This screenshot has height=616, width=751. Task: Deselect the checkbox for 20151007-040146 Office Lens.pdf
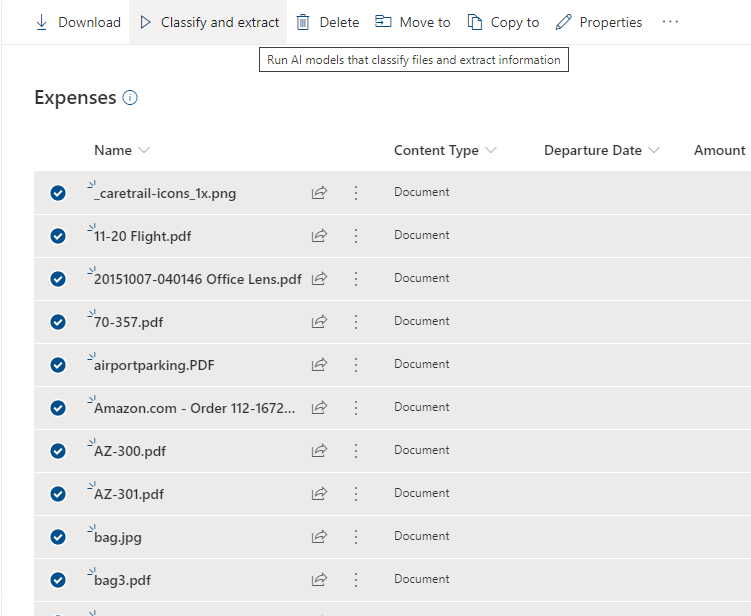[58, 279]
